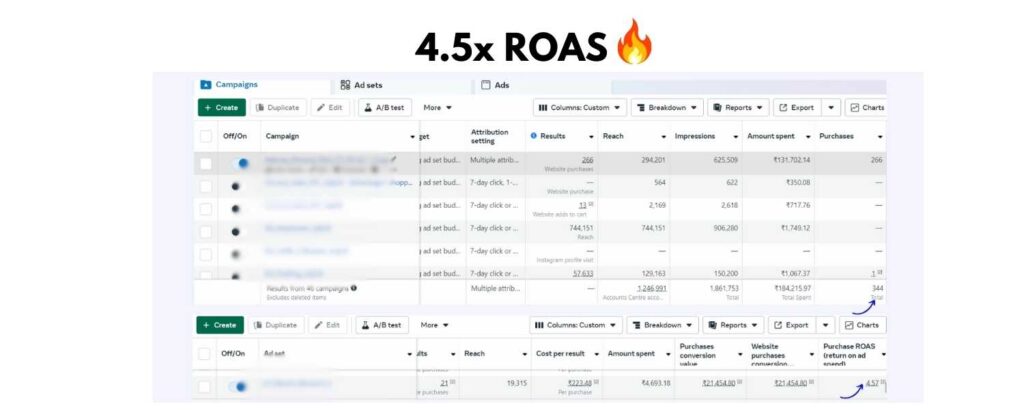
Task: Open More menu in the campaigns toolbar
Action: (437, 108)
